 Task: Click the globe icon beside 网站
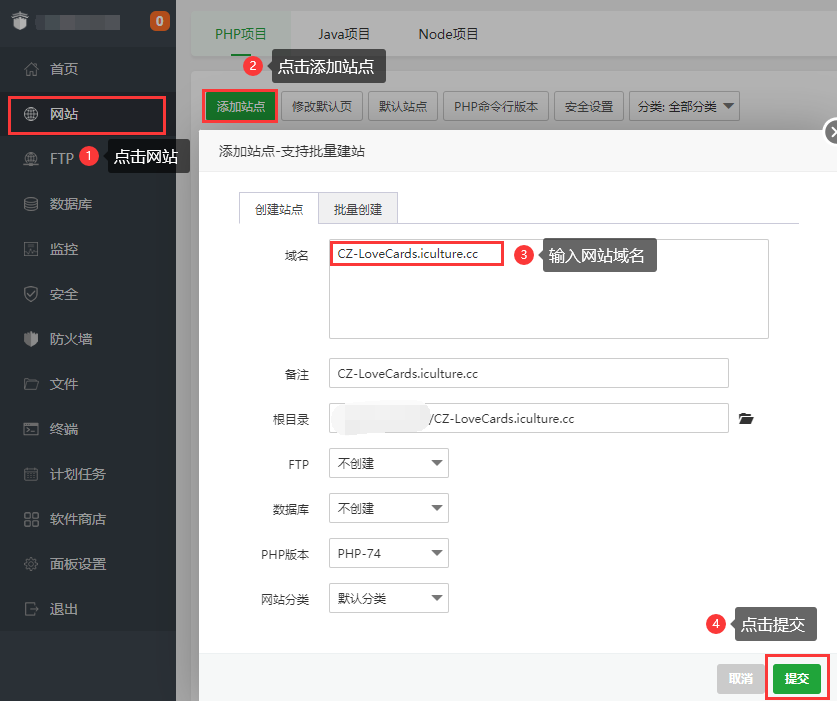click(x=31, y=114)
